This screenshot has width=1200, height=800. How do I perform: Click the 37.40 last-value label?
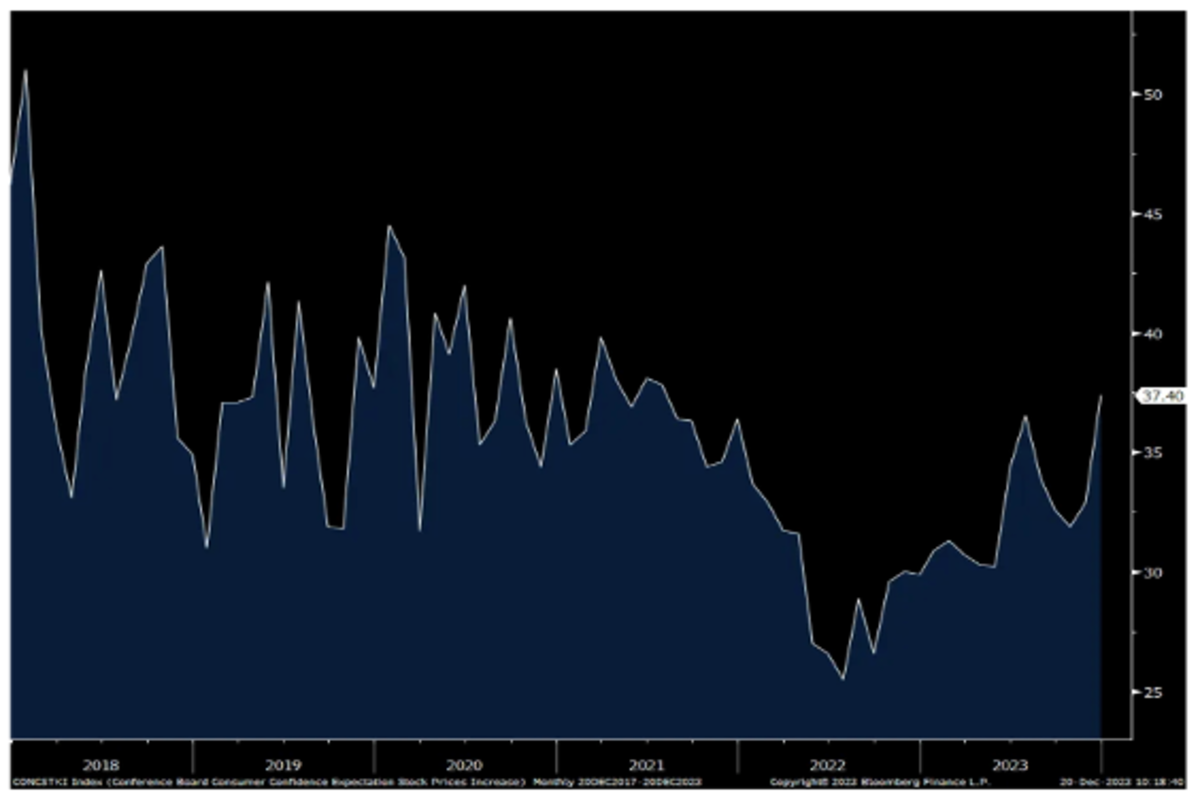pyautogui.click(x=1163, y=396)
